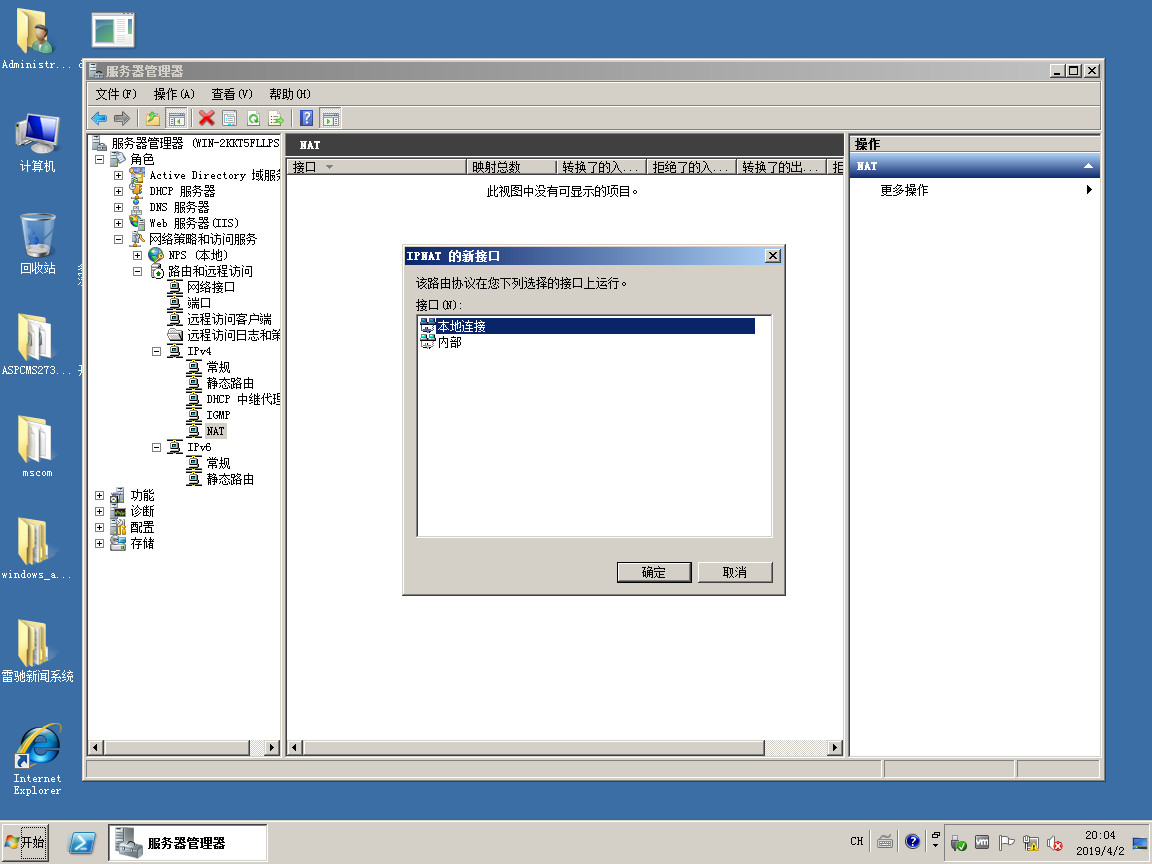Click the blue back arrow in toolbar

point(99,118)
